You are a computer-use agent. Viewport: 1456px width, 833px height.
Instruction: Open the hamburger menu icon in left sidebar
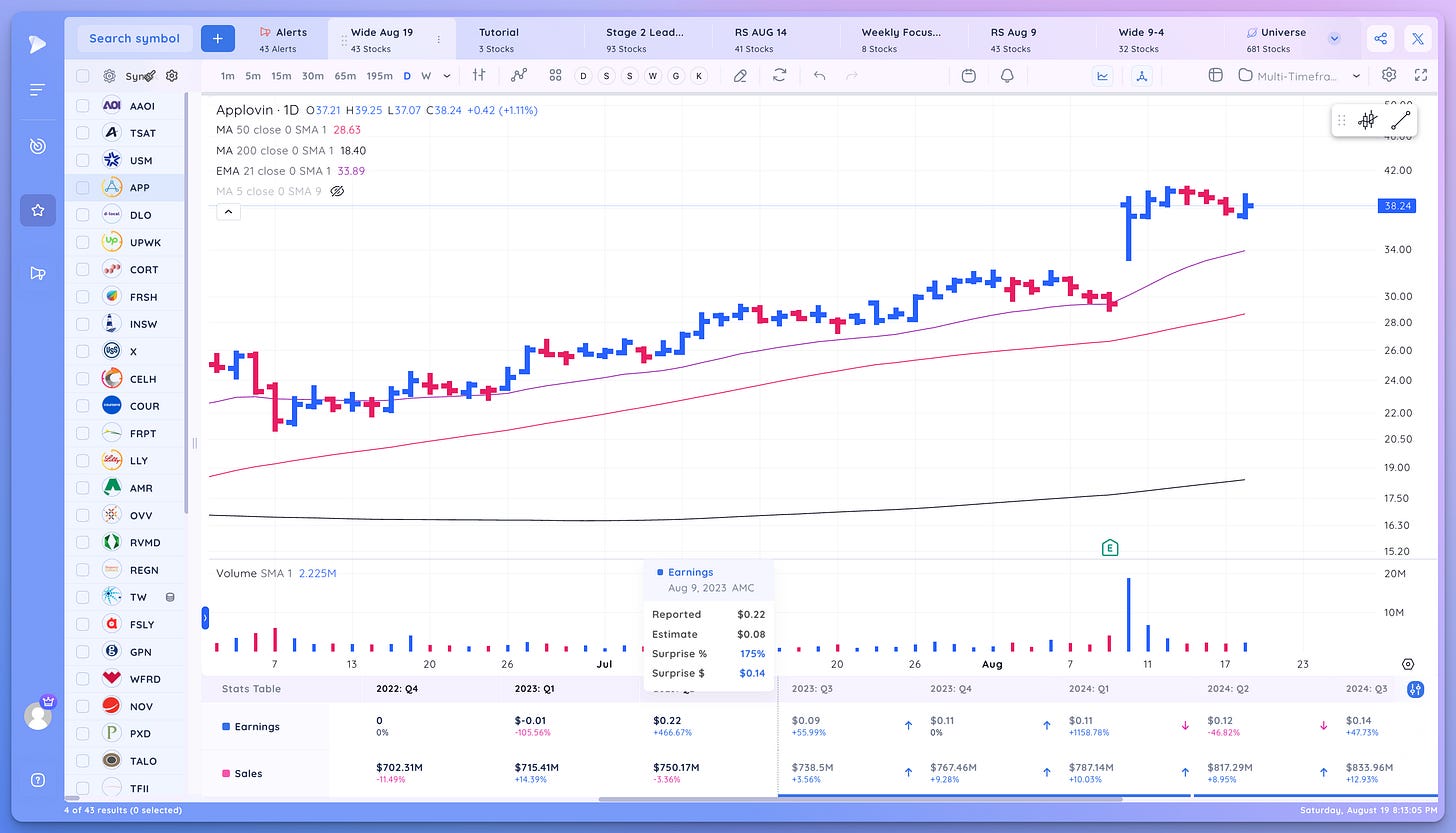click(x=37, y=91)
